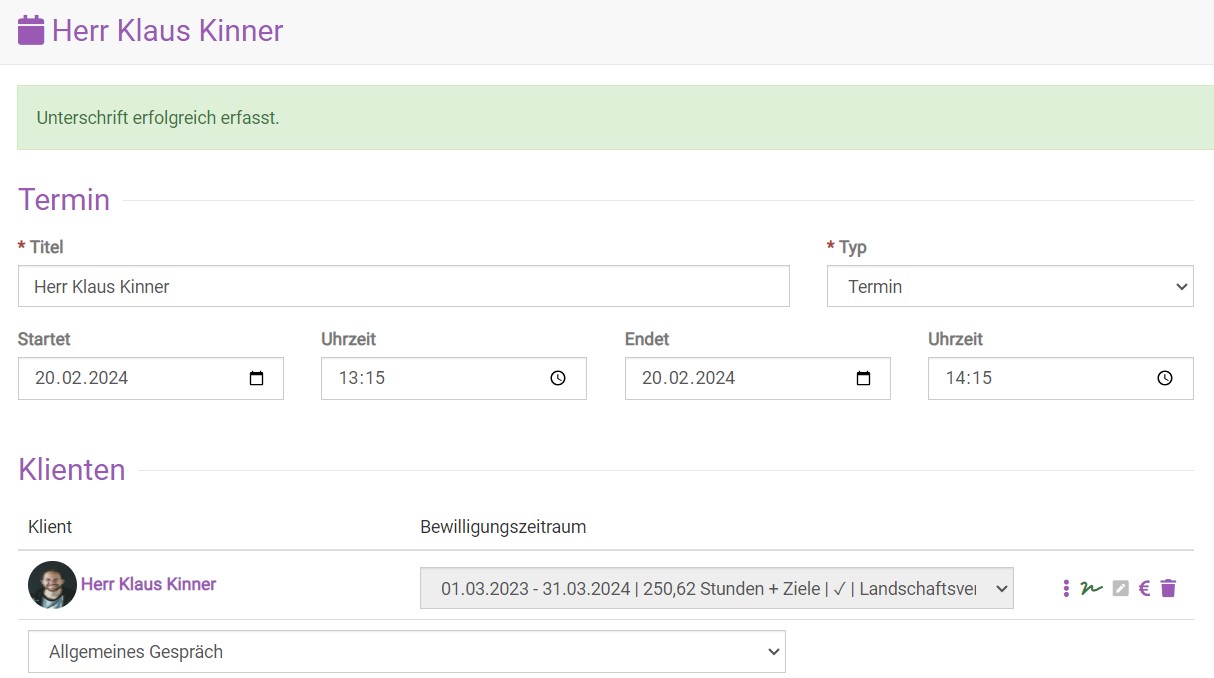Viewport: 1214px width, 678px height.
Task: Open the Allgemeines Gespräch dropdown
Action: tap(406, 652)
